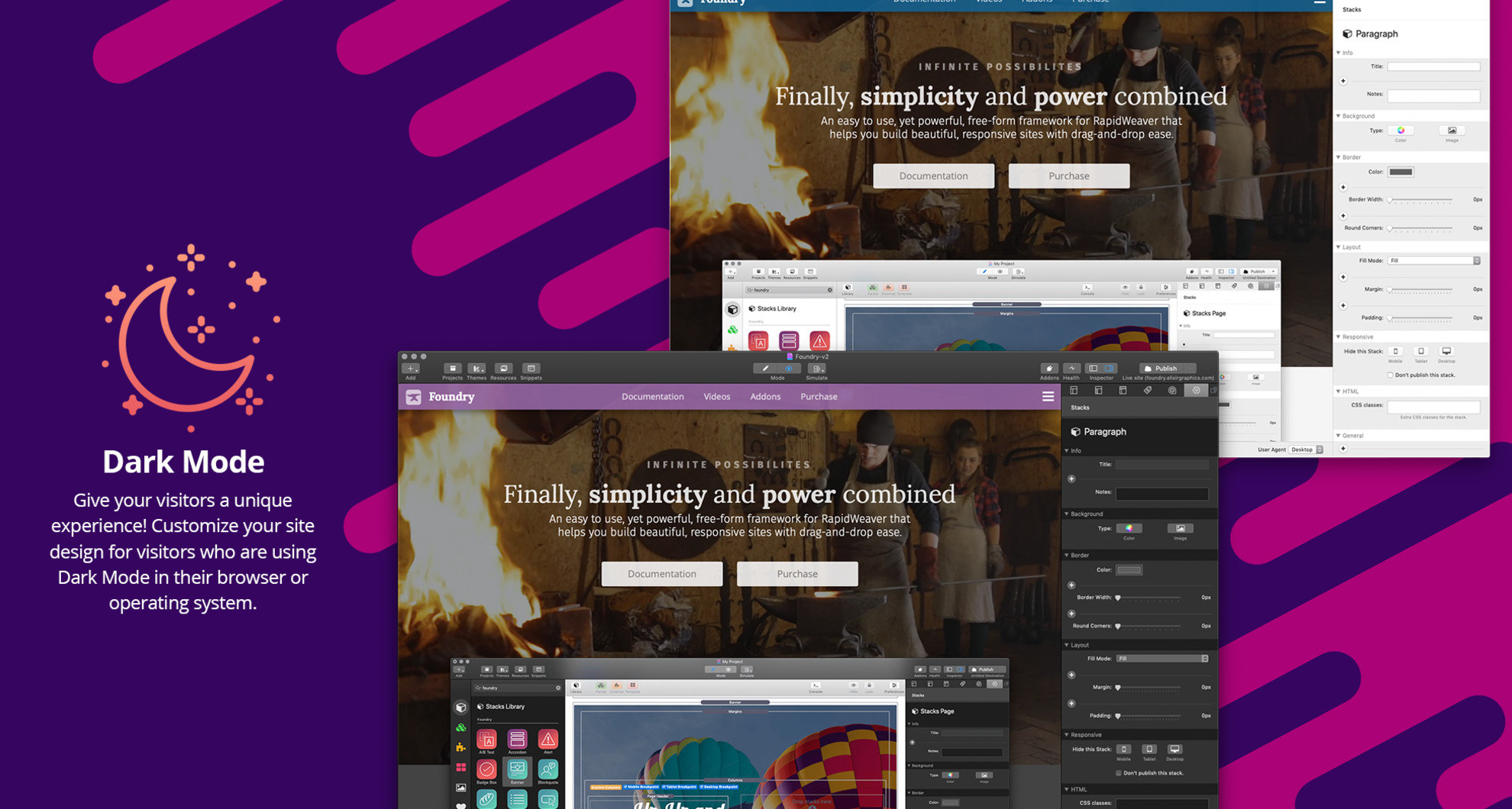1512x809 pixels.
Task: Open Videos in dark Foundry navbar
Action: [x=717, y=397]
